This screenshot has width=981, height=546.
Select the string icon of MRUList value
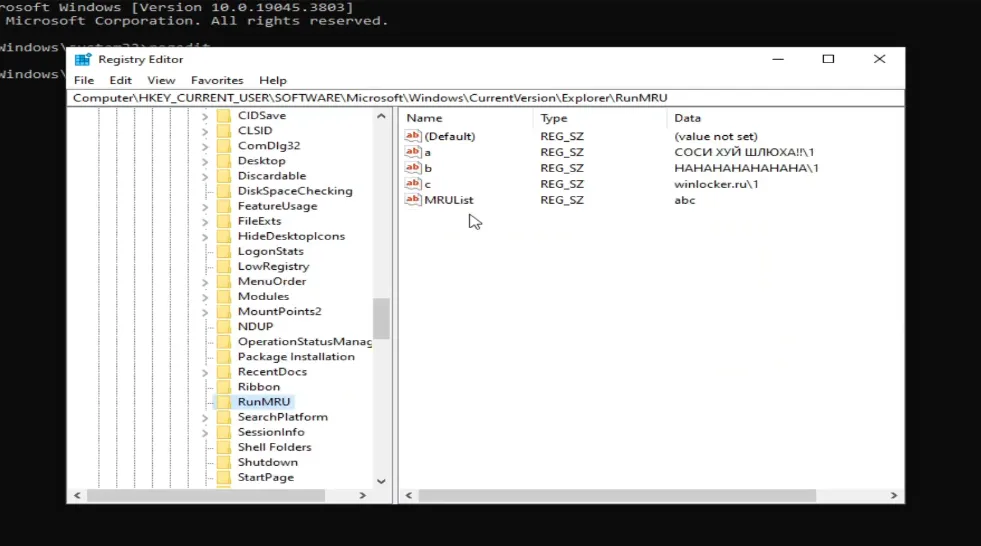coord(413,200)
